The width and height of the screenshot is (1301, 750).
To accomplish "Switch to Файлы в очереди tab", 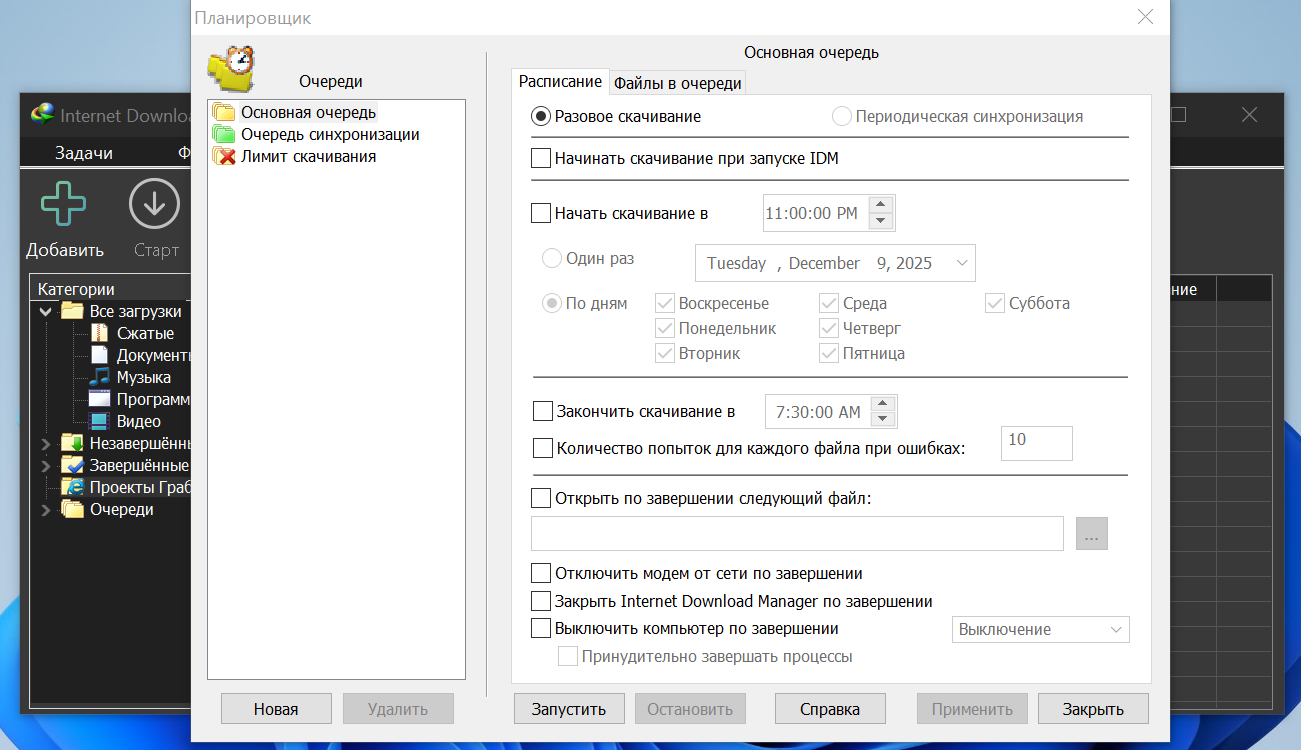I will click(x=677, y=83).
